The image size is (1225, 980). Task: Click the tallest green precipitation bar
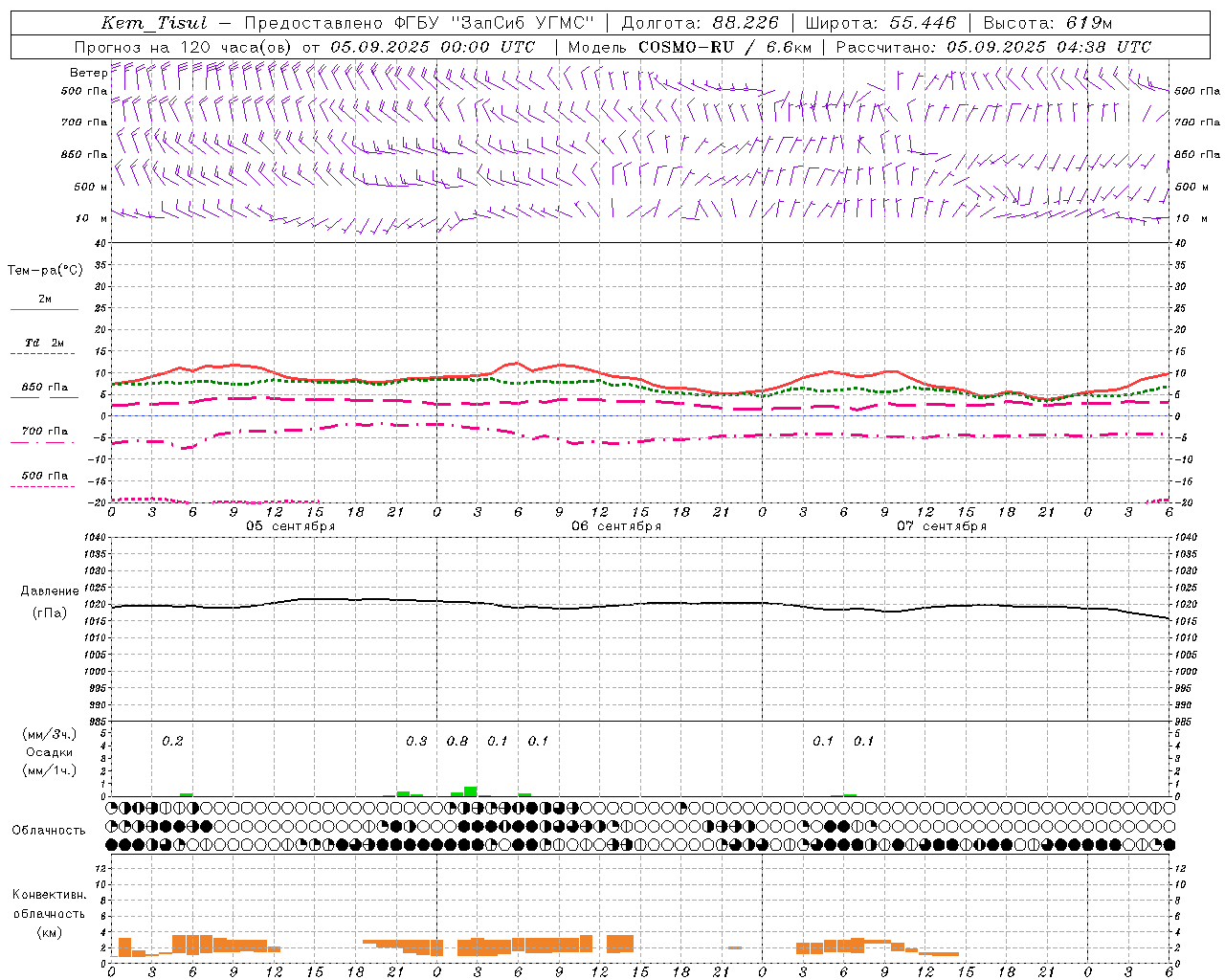(x=470, y=791)
